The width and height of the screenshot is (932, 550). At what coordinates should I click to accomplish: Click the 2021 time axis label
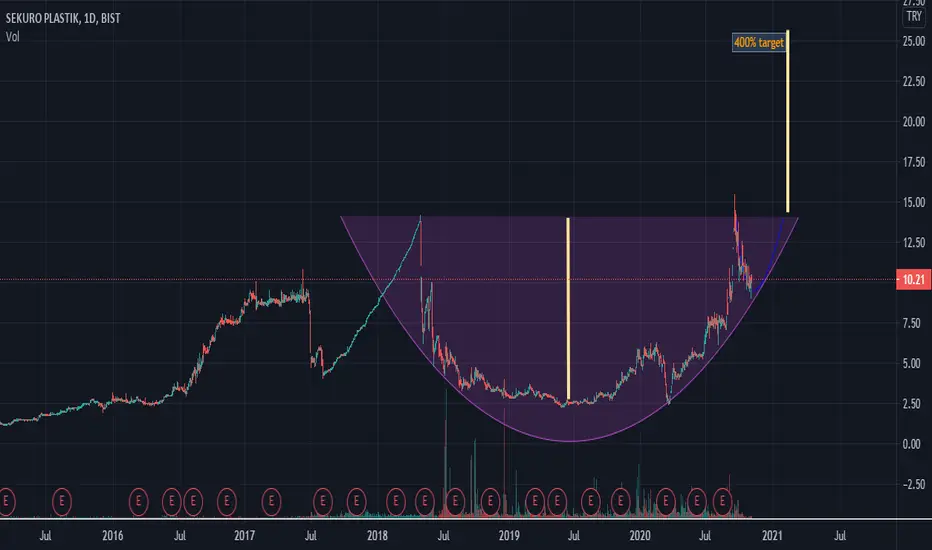click(x=772, y=536)
